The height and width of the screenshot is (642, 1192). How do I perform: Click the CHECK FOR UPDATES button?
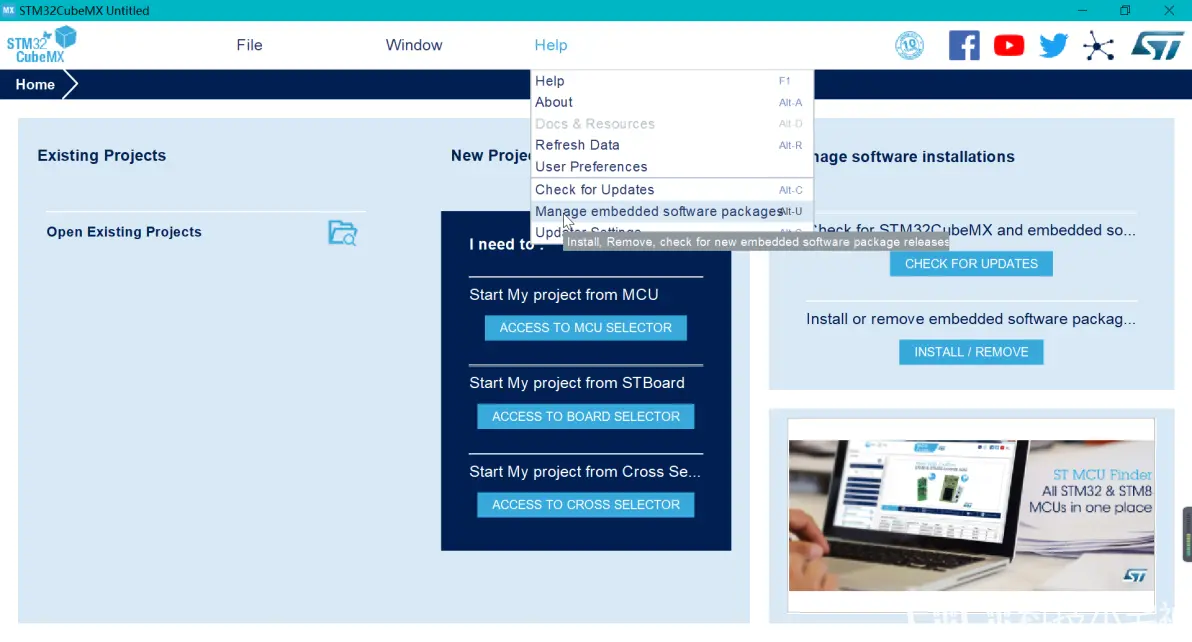tap(971, 264)
